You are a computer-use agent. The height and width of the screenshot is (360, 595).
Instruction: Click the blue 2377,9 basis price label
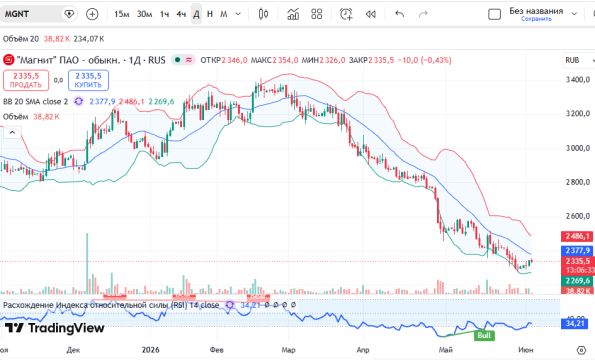pyautogui.click(x=578, y=250)
